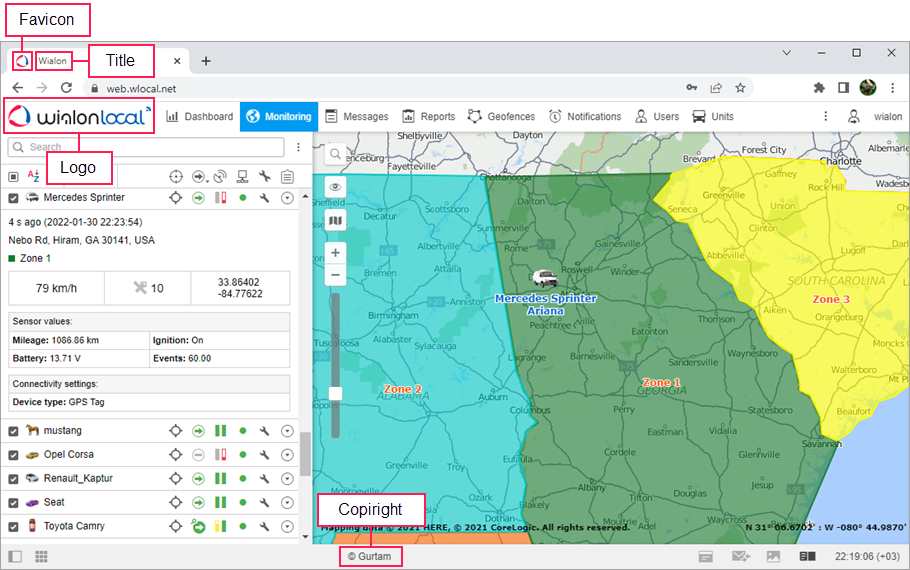Click the Mercedes Sprinter van marker on map
Image resolution: width=910 pixels, height=570 pixels.
545,279
